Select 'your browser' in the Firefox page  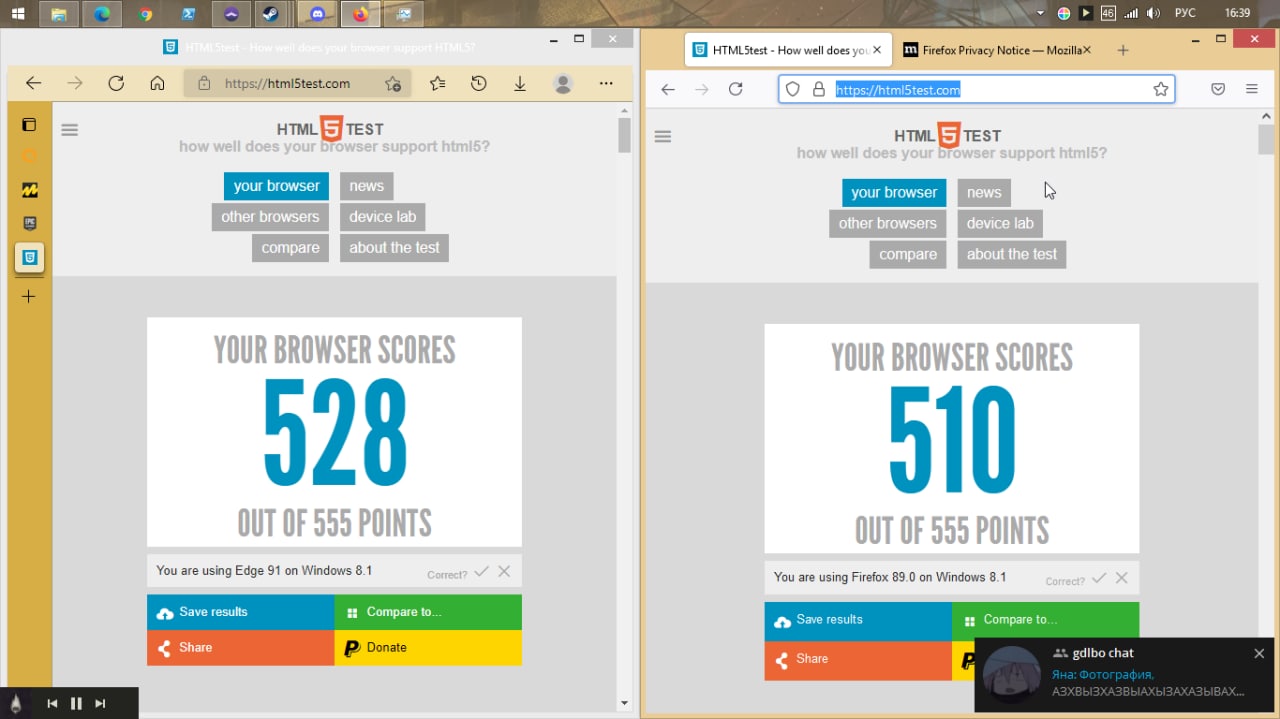pos(894,193)
